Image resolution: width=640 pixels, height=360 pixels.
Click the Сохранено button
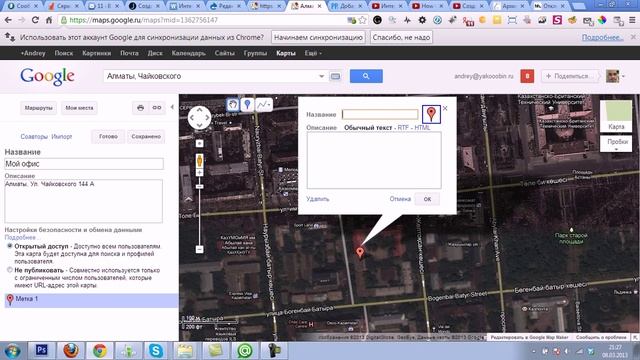pos(146,136)
